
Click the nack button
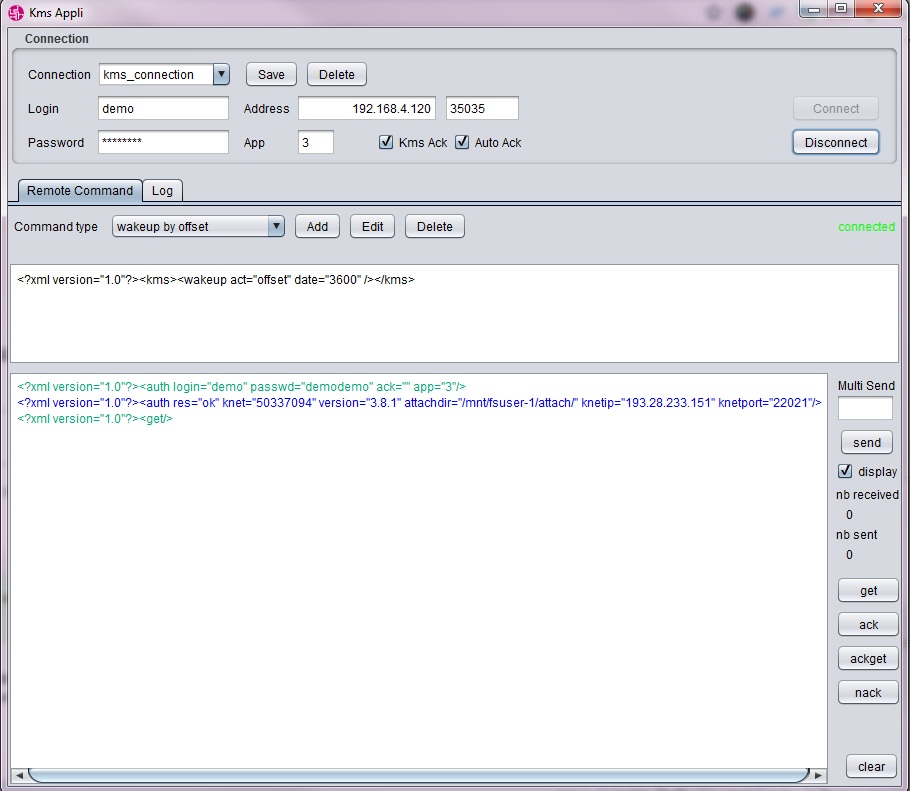pos(868,693)
